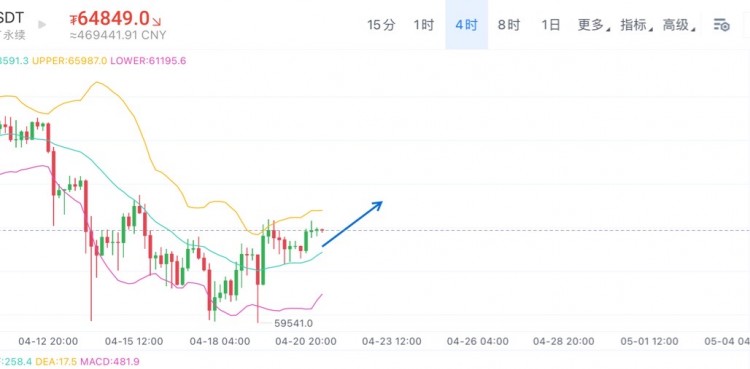Click the 04-23 12:00 time axis label
This screenshot has height=369, width=750.
pyautogui.click(x=391, y=341)
